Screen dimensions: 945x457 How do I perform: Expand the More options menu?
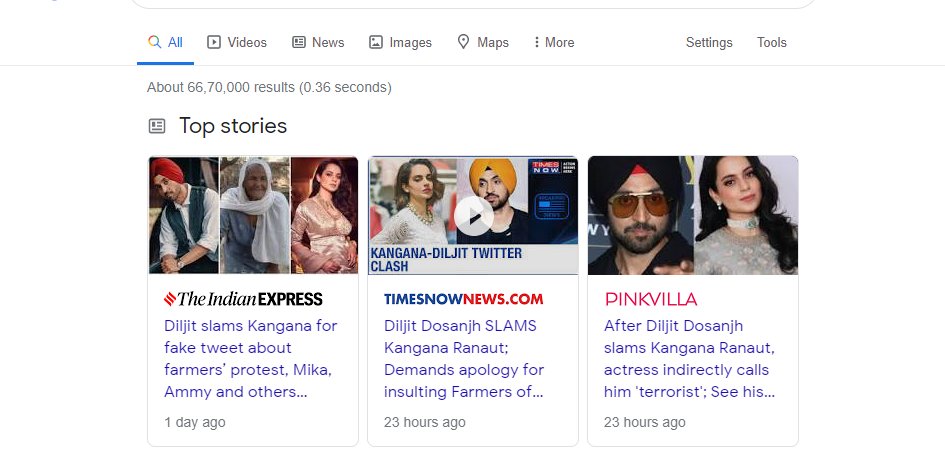point(554,42)
